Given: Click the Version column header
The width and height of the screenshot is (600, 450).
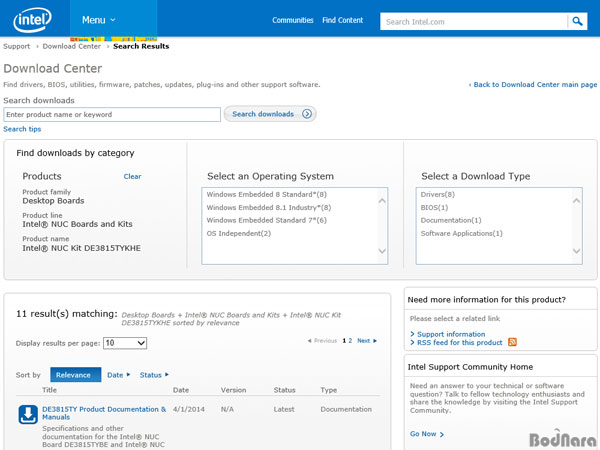Looking at the screenshot, I should tap(233, 390).
